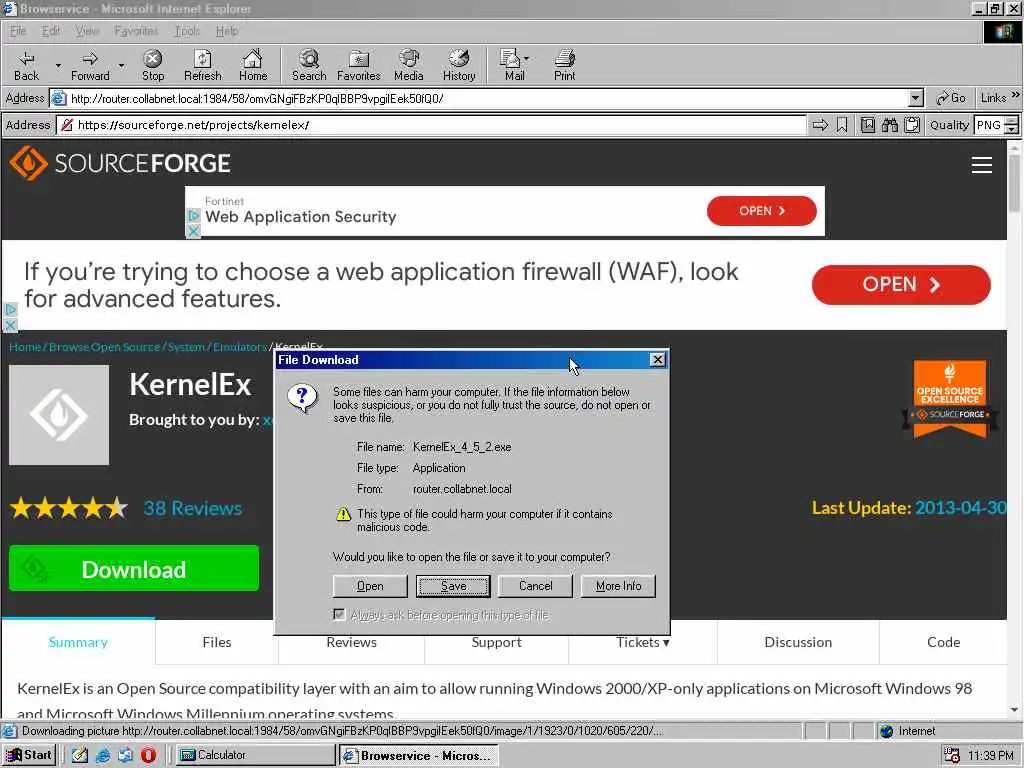
Task: Follow the Emulators breadcrumb link
Action: coord(240,347)
